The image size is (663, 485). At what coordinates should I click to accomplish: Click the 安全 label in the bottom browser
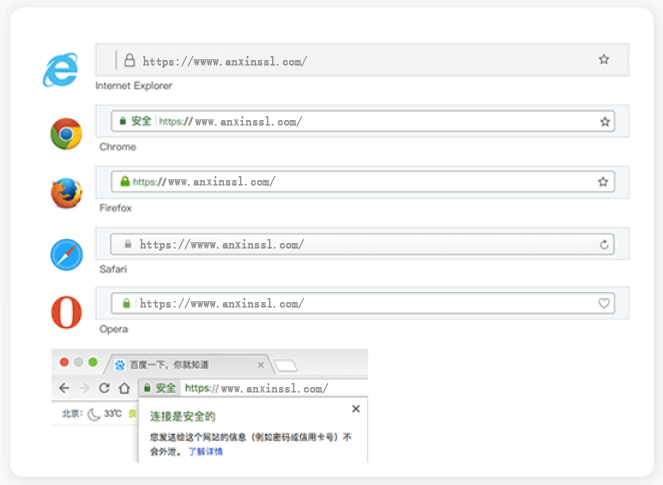pyautogui.click(x=165, y=388)
